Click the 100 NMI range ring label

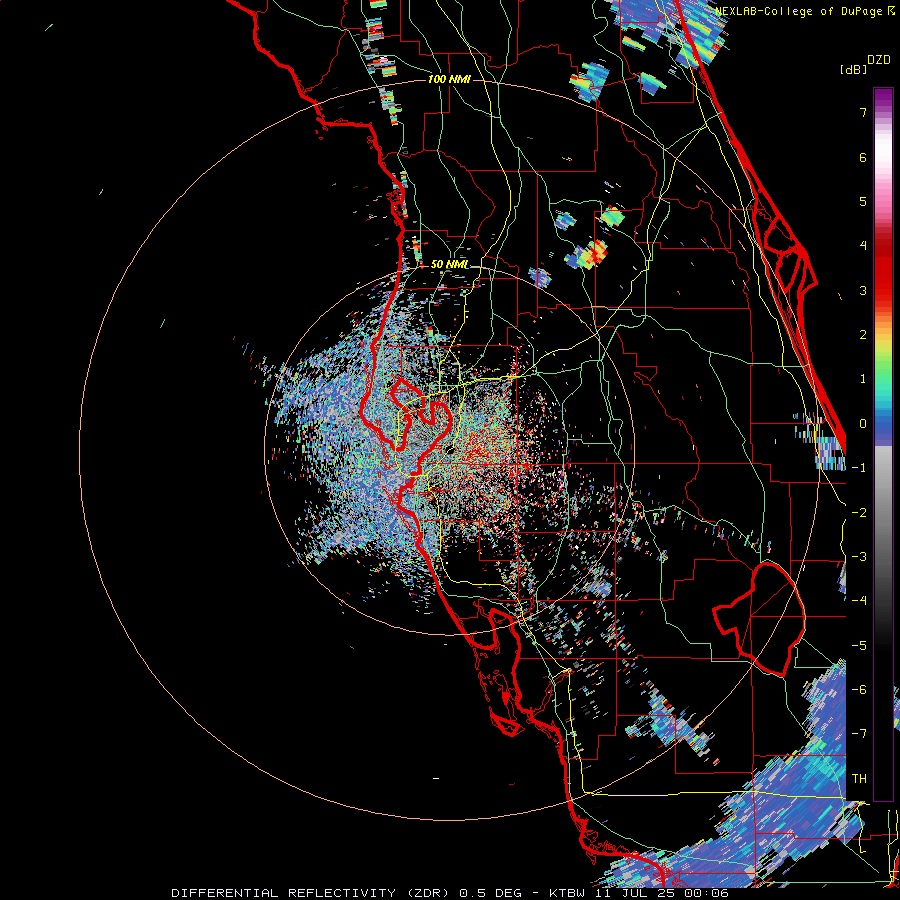(x=449, y=79)
